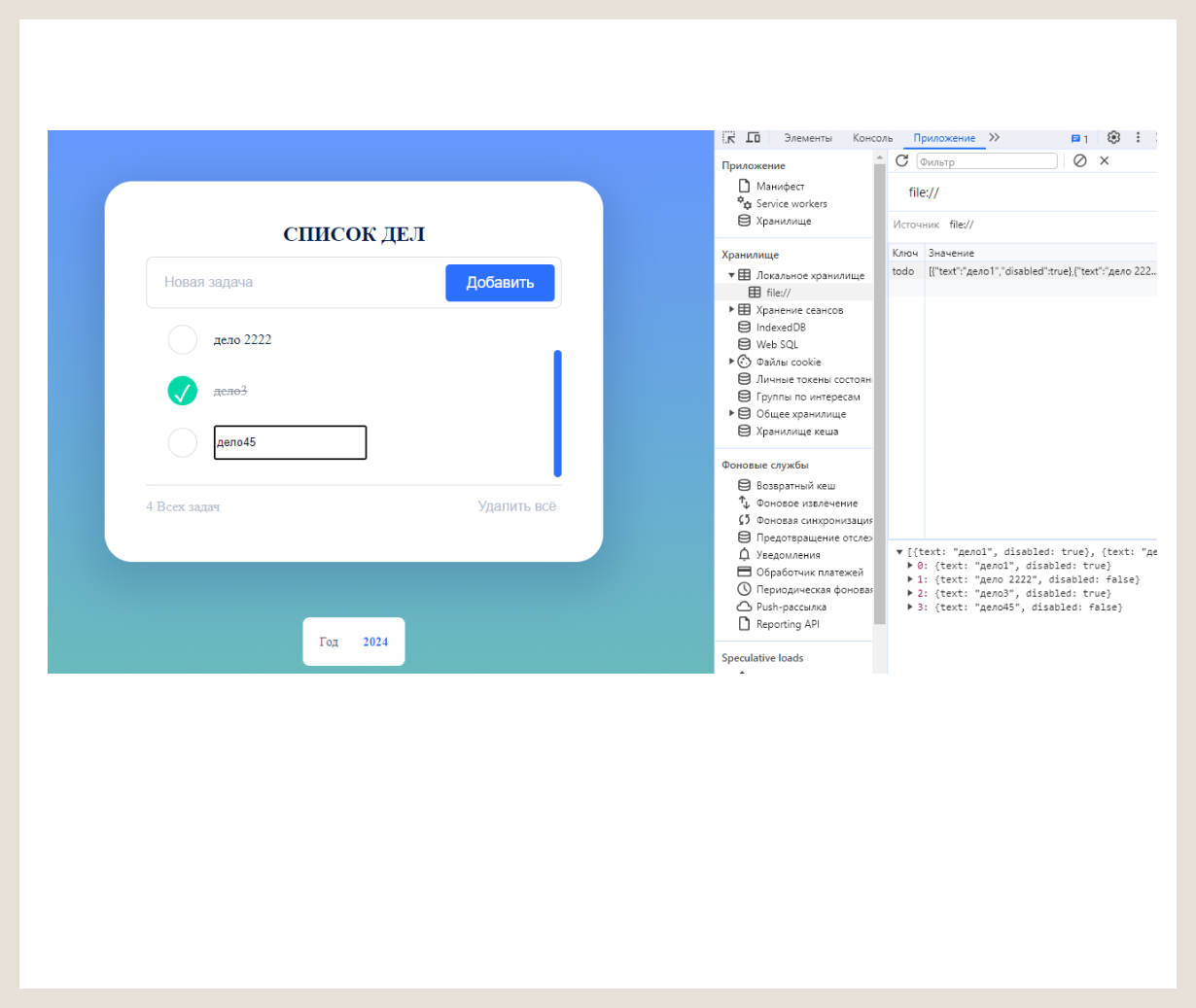Click the Периодическая фоновая clock icon
This screenshot has height=1008, width=1196.
click(x=744, y=589)
